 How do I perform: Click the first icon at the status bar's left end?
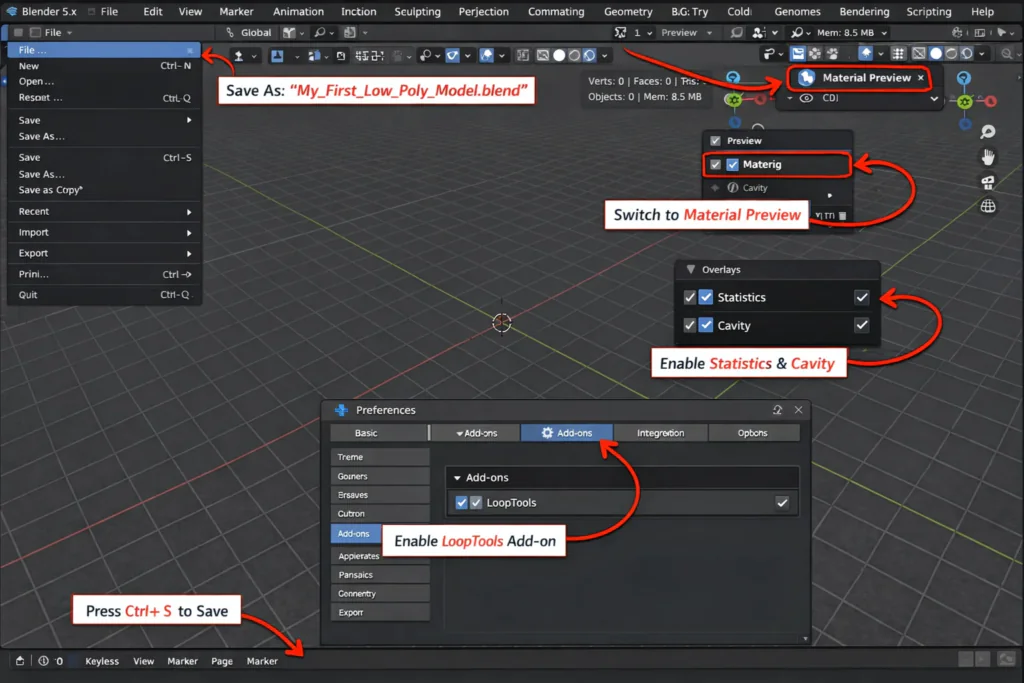point(20,661)
